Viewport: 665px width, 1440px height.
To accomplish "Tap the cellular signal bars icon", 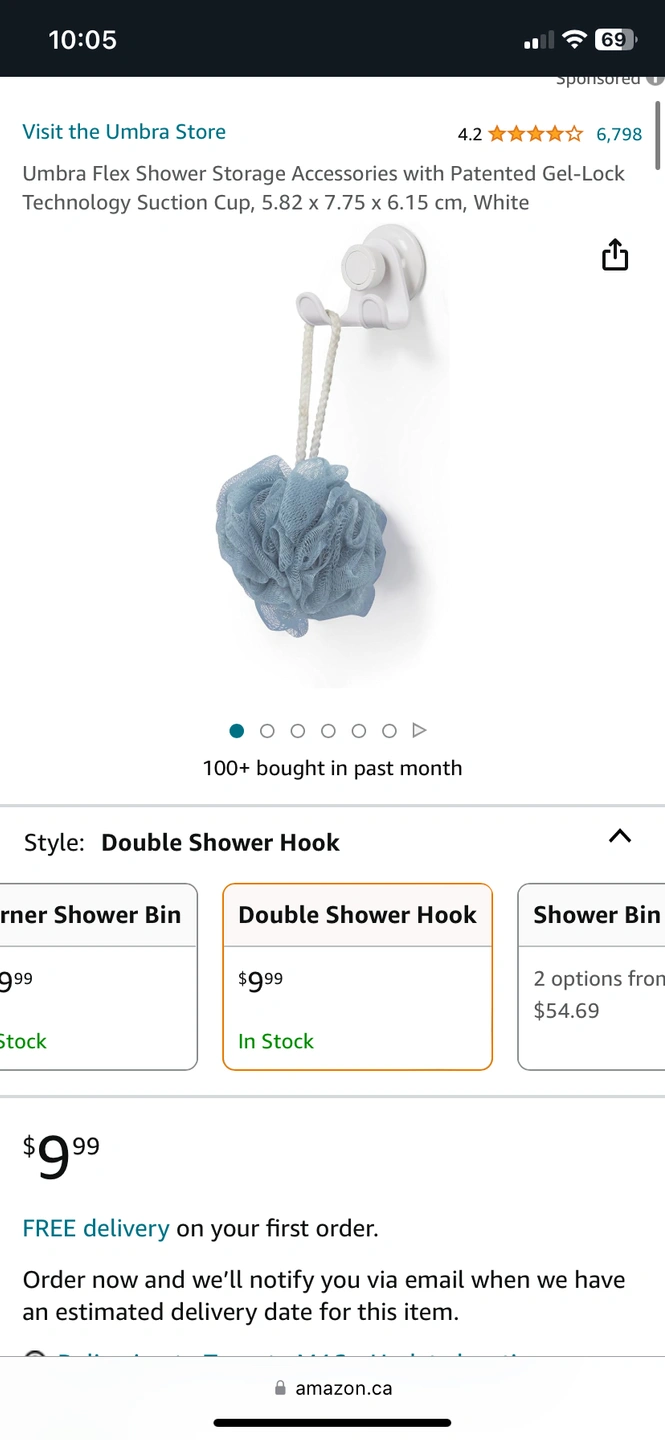I will point(538,41).
